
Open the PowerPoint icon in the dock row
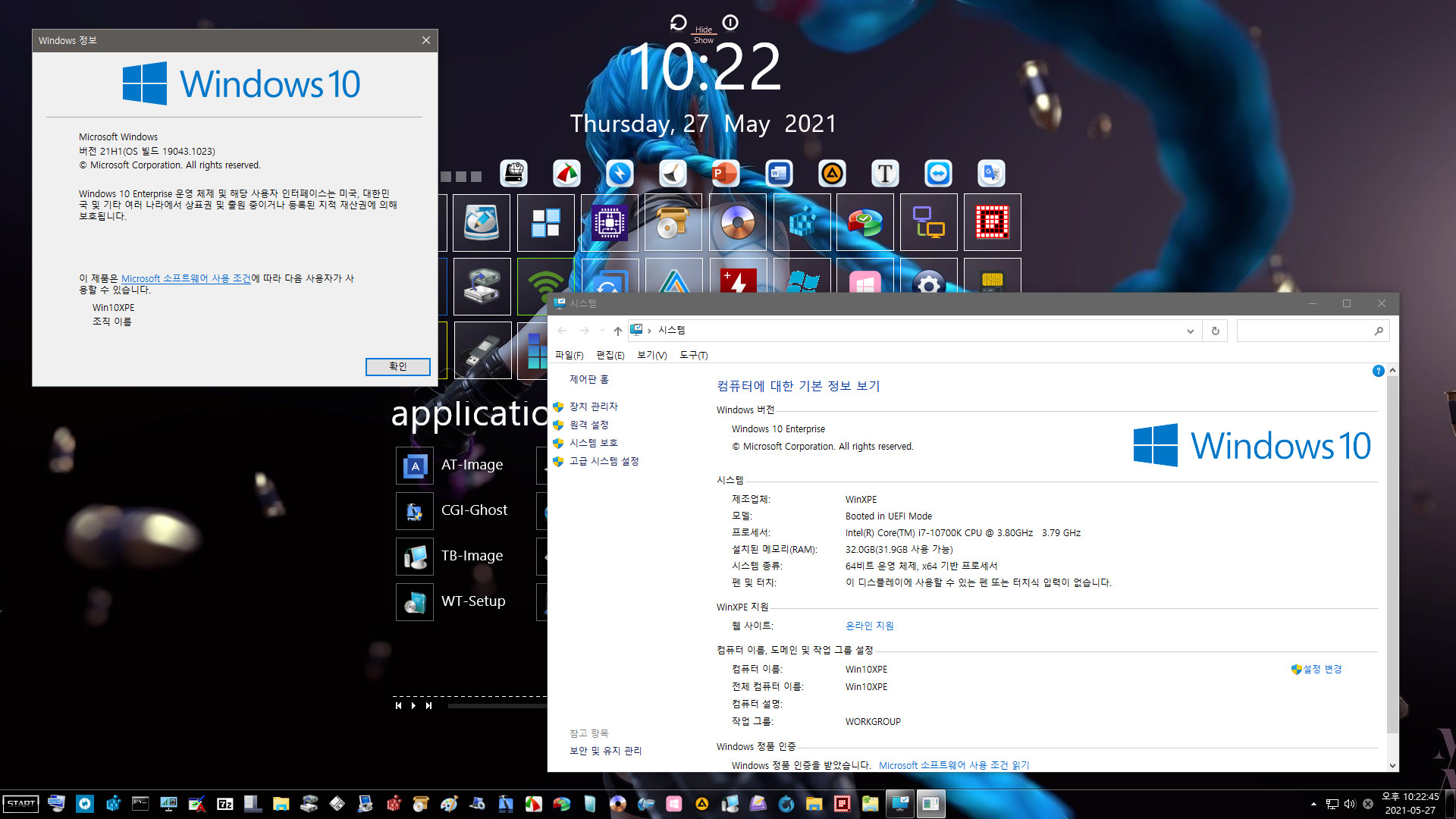(725, 174)
